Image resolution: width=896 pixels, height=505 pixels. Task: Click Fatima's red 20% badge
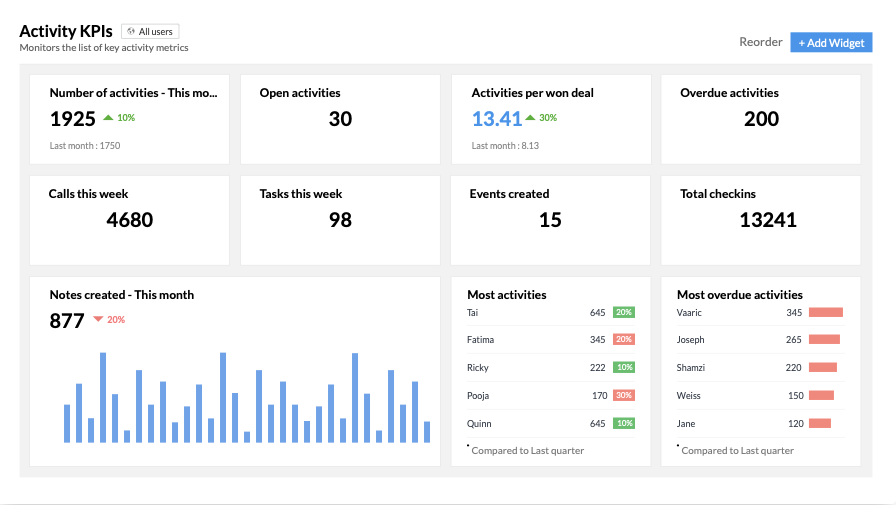pos(624,340)
